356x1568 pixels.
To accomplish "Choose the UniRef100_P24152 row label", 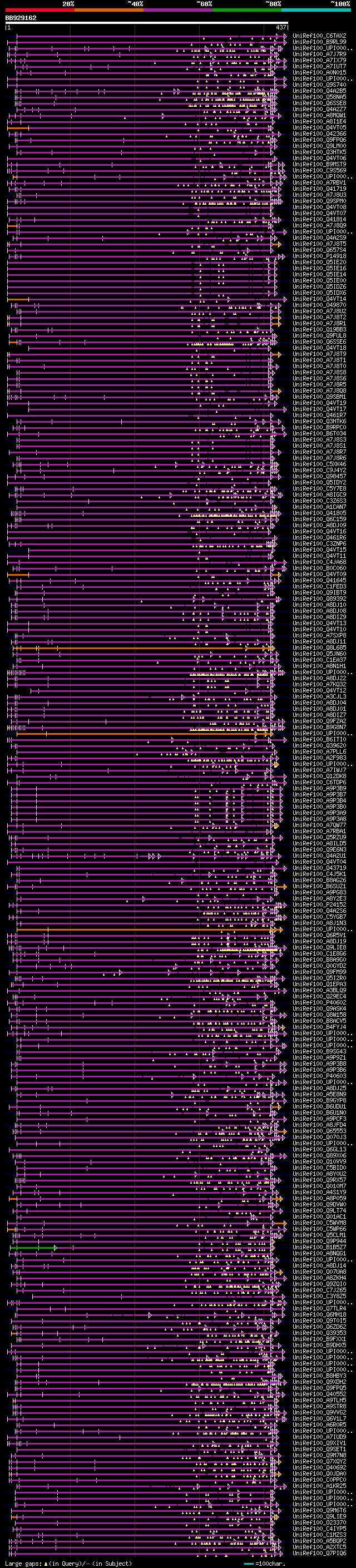I will (x=319, y=904).
